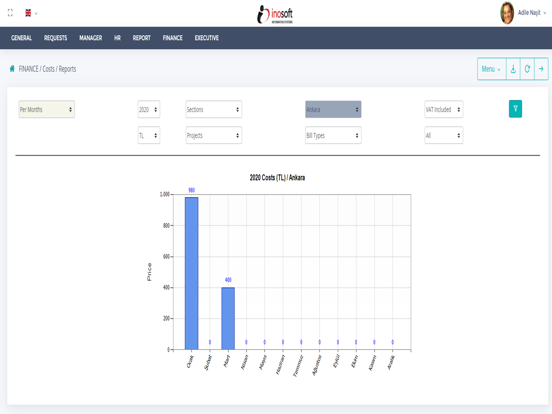Screen dimensions: 552x414
Task: Click the home icon in breadcrumb
Action: [12, 69]
